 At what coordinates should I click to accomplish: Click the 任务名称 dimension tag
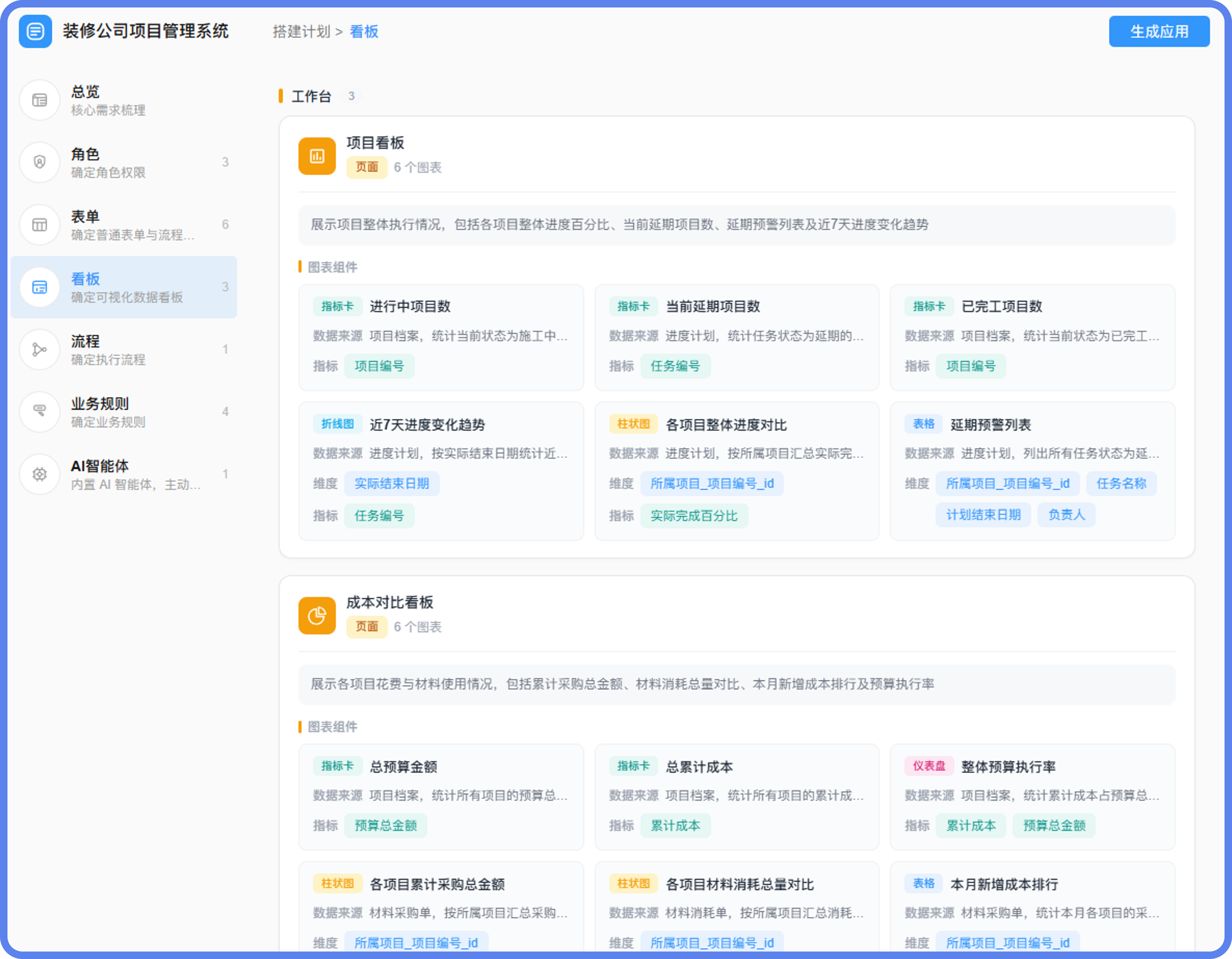(x=1121, y=484)
